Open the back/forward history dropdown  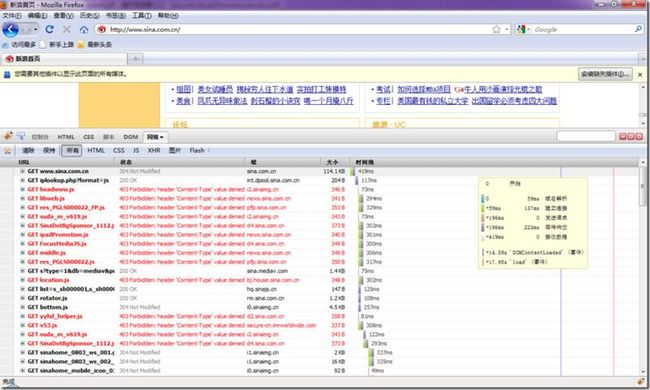tap(36, 29)
